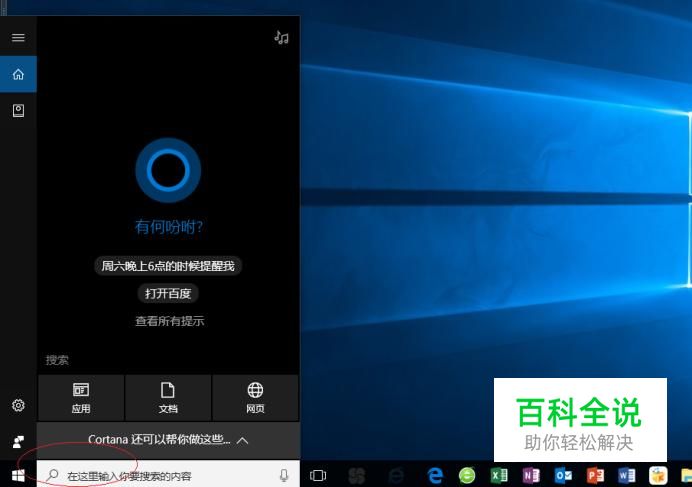Open Word from the taskbar
This screenshot has width=692, height=487.
(626, 475)
